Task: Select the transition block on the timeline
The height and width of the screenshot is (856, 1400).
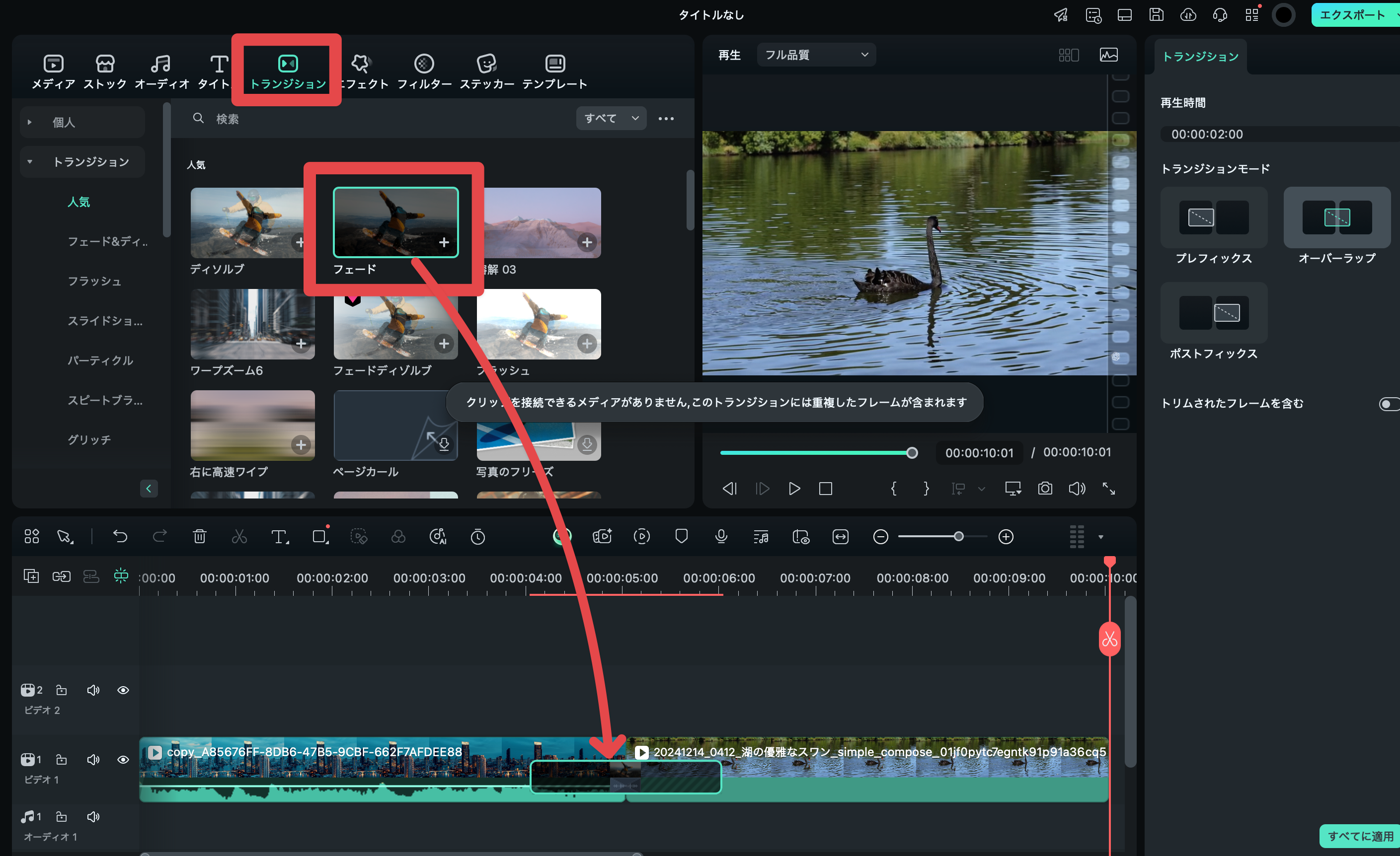Action: point(625,777)
